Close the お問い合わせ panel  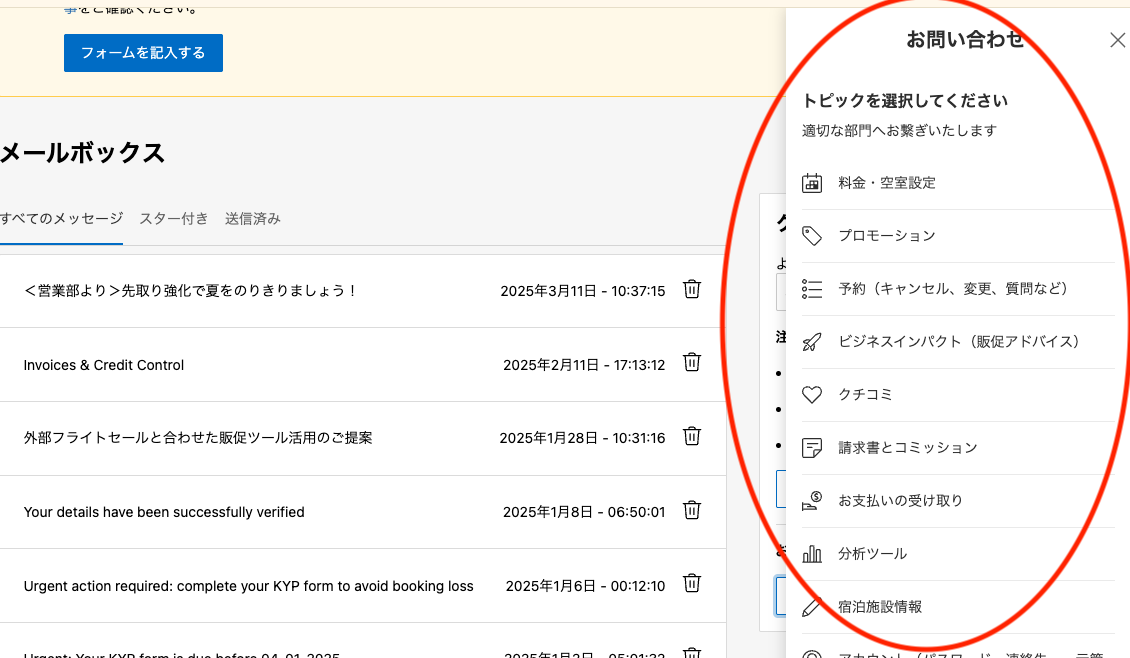tap(1117, 40)
